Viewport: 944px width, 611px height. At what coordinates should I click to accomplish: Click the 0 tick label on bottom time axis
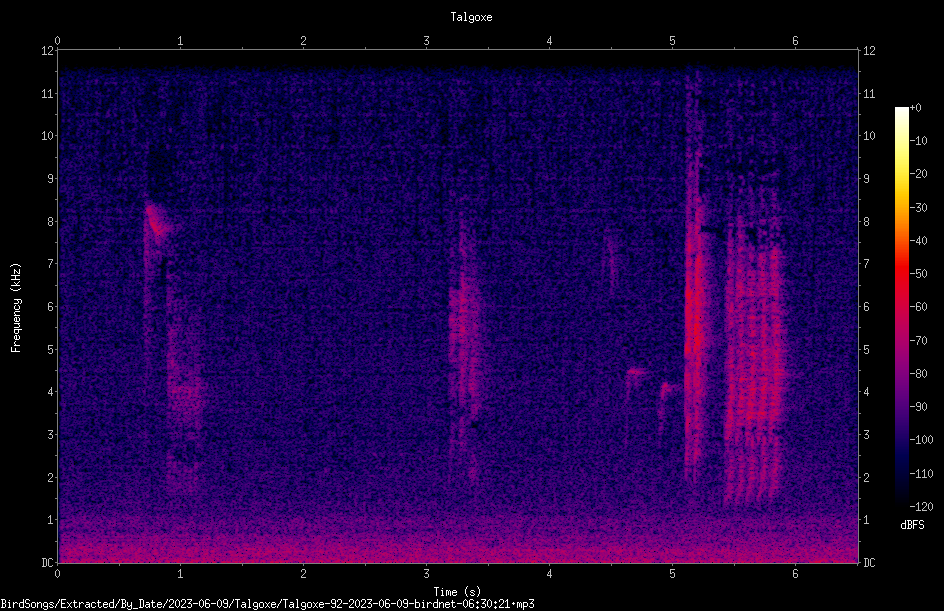[x=57, y=574]
